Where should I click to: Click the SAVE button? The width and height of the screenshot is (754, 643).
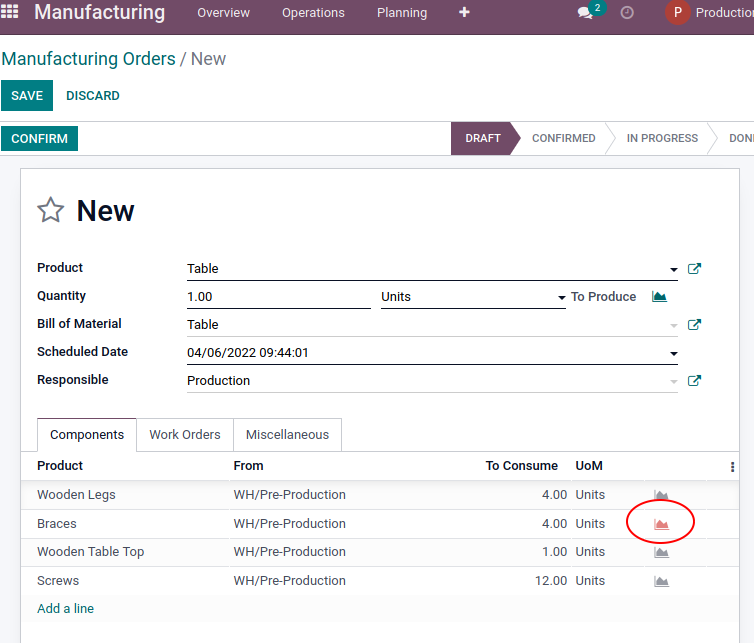pos(27,95)
